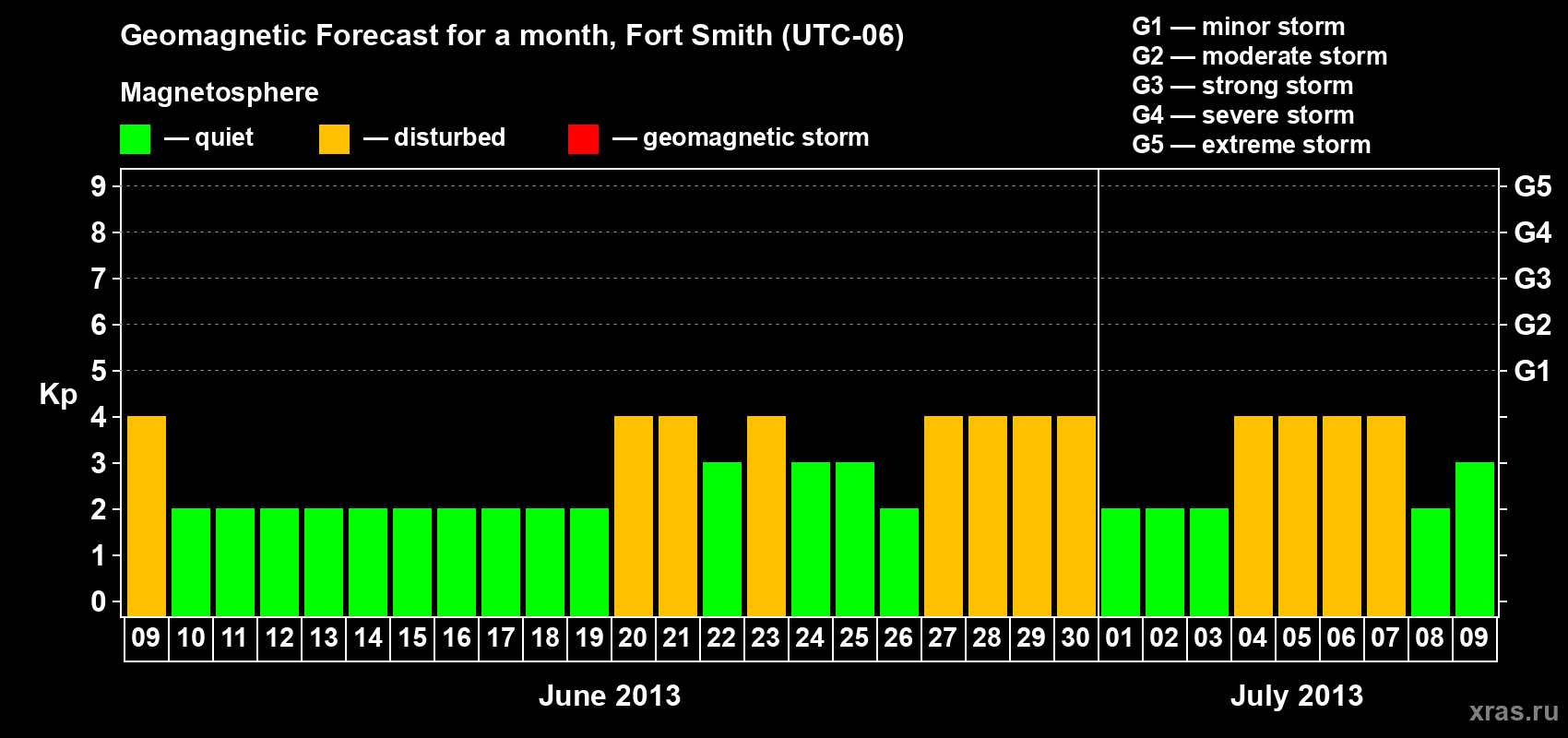Screen dimensions: 1568x738
Task: Click the Kp axis value 5
Action: 99,371
